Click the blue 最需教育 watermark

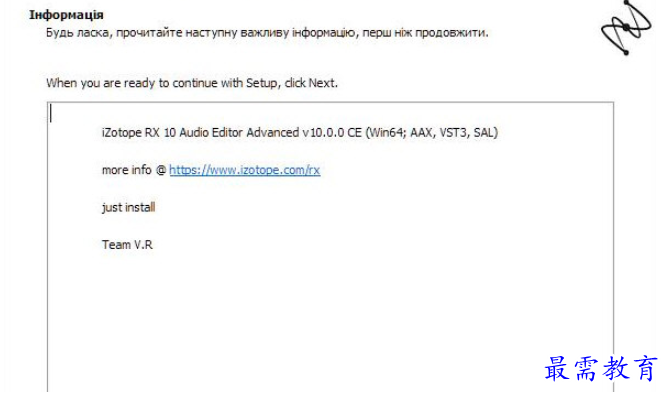pyautogui.click(x=601, y=368)
